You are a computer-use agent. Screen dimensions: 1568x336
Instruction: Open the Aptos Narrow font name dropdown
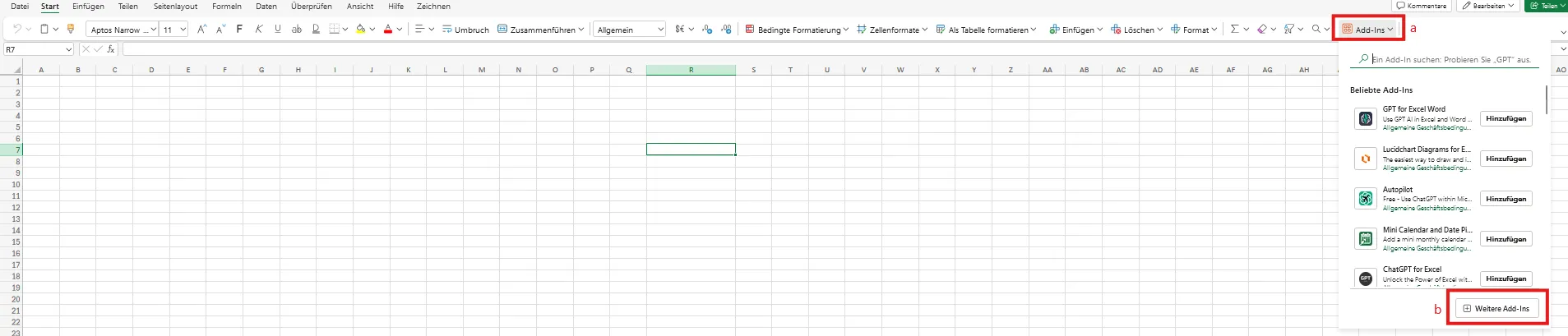coord(153,30)
